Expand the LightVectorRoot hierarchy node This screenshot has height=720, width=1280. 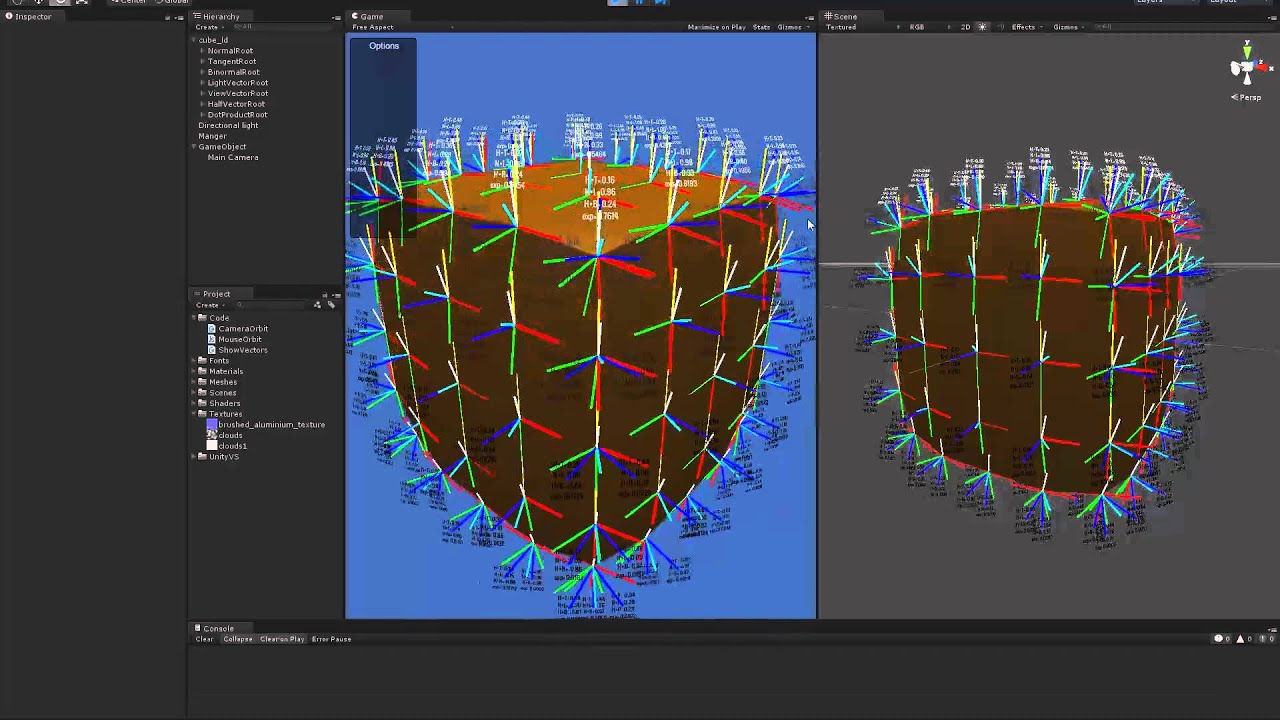tap(203, 83)
